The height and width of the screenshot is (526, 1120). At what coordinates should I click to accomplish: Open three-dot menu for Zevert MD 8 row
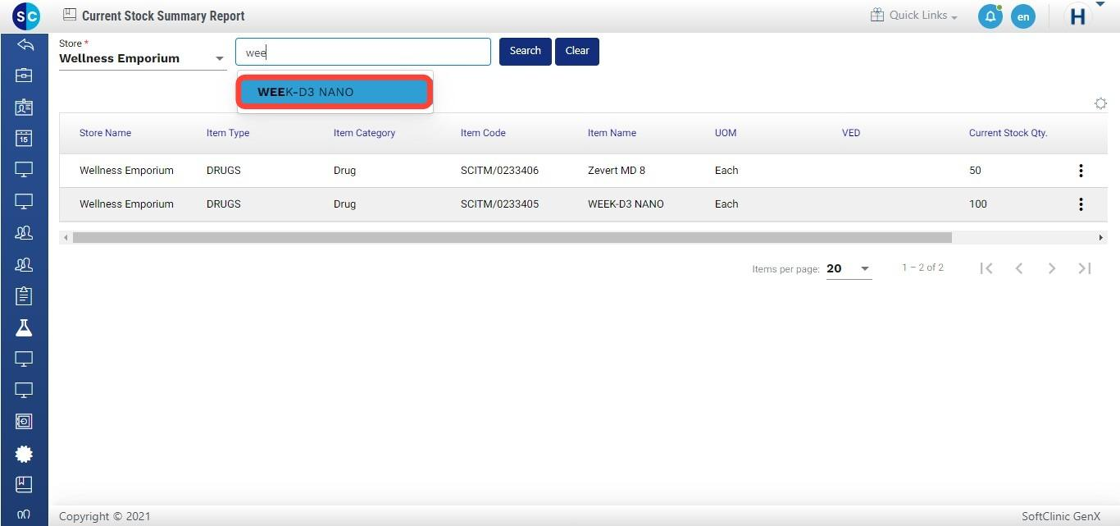tap(1080, 171)
